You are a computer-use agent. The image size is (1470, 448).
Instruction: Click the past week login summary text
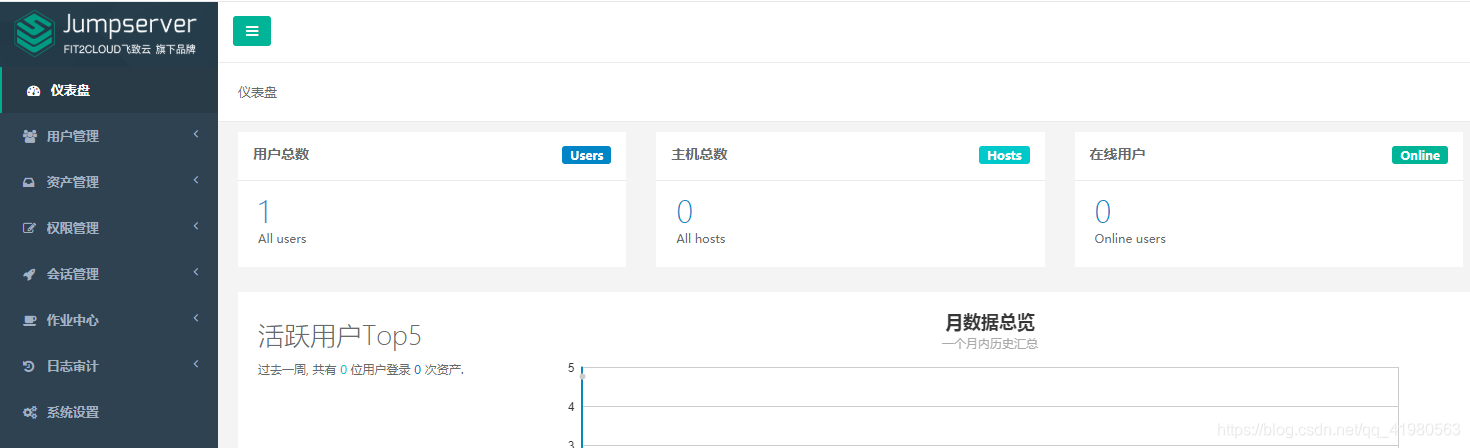click(x=361, y=370)
